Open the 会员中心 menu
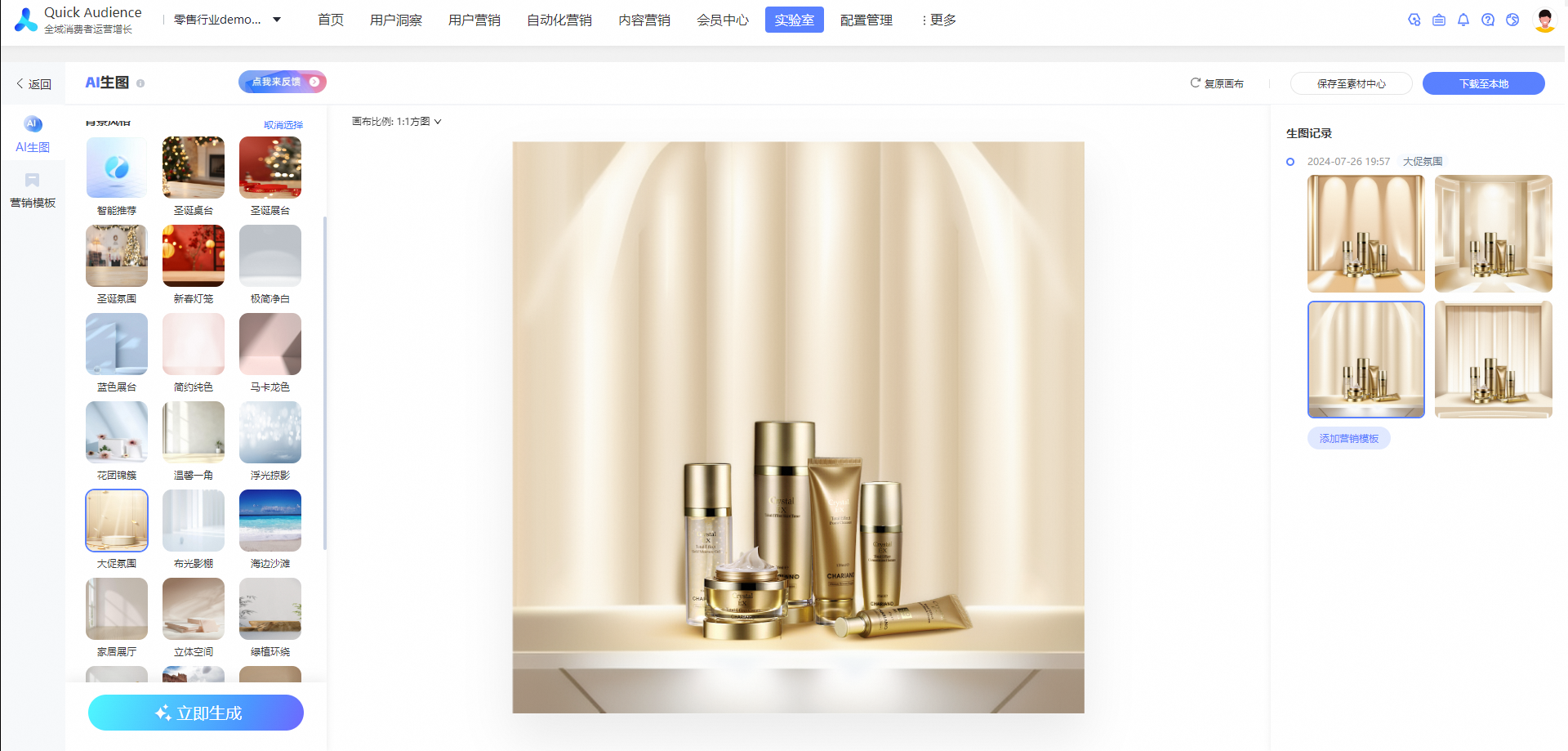This screenshot has width=1568, height=751. (723, 20)
